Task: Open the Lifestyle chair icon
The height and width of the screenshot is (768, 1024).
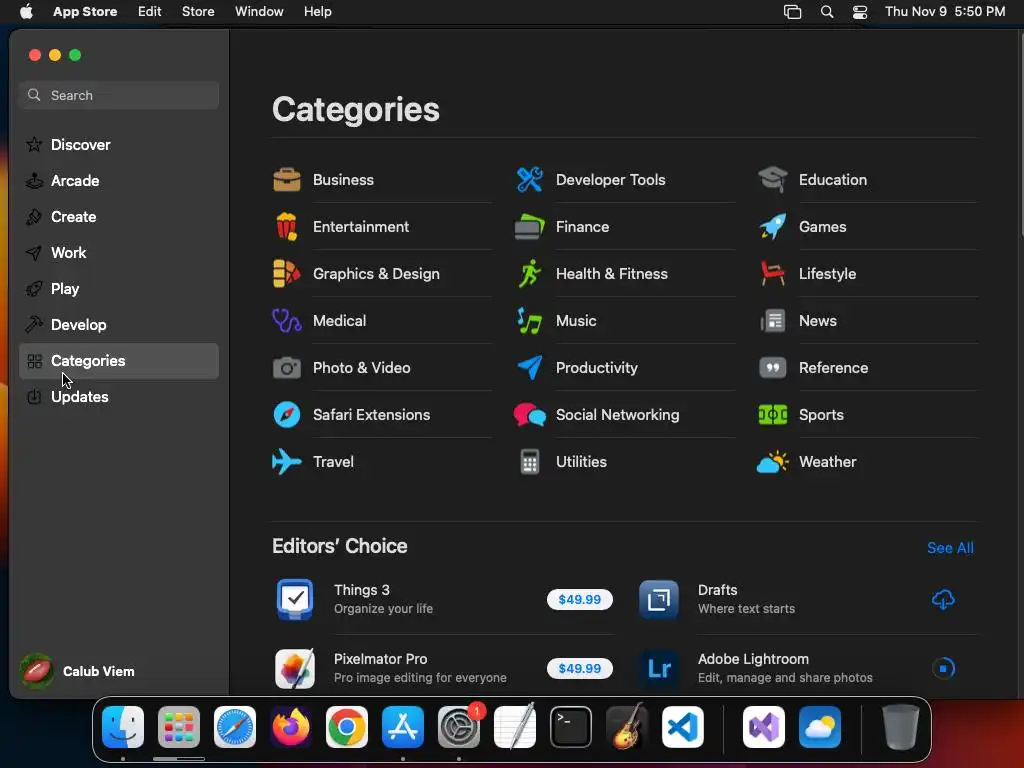Action: coord(773,274)
